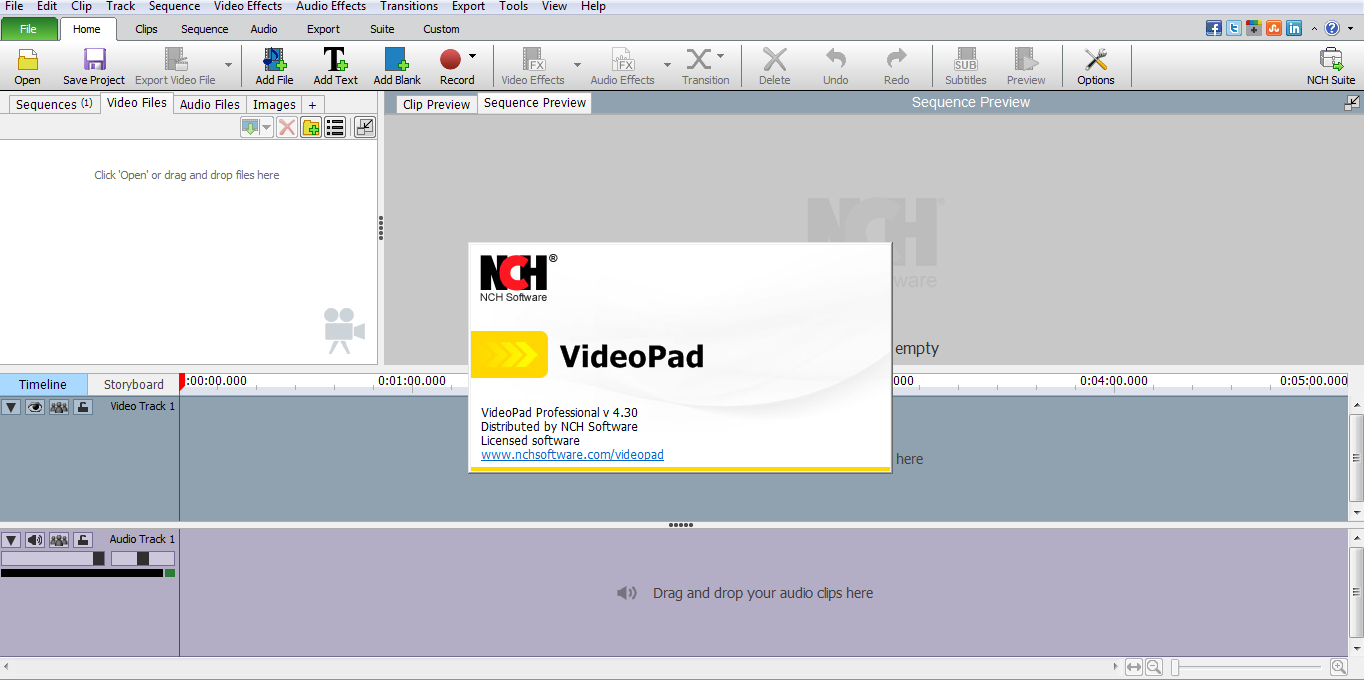Click the Google Plus share icon
Image resolution: width=1366 pixels, height=681 pixels.
click(1254, 28)
